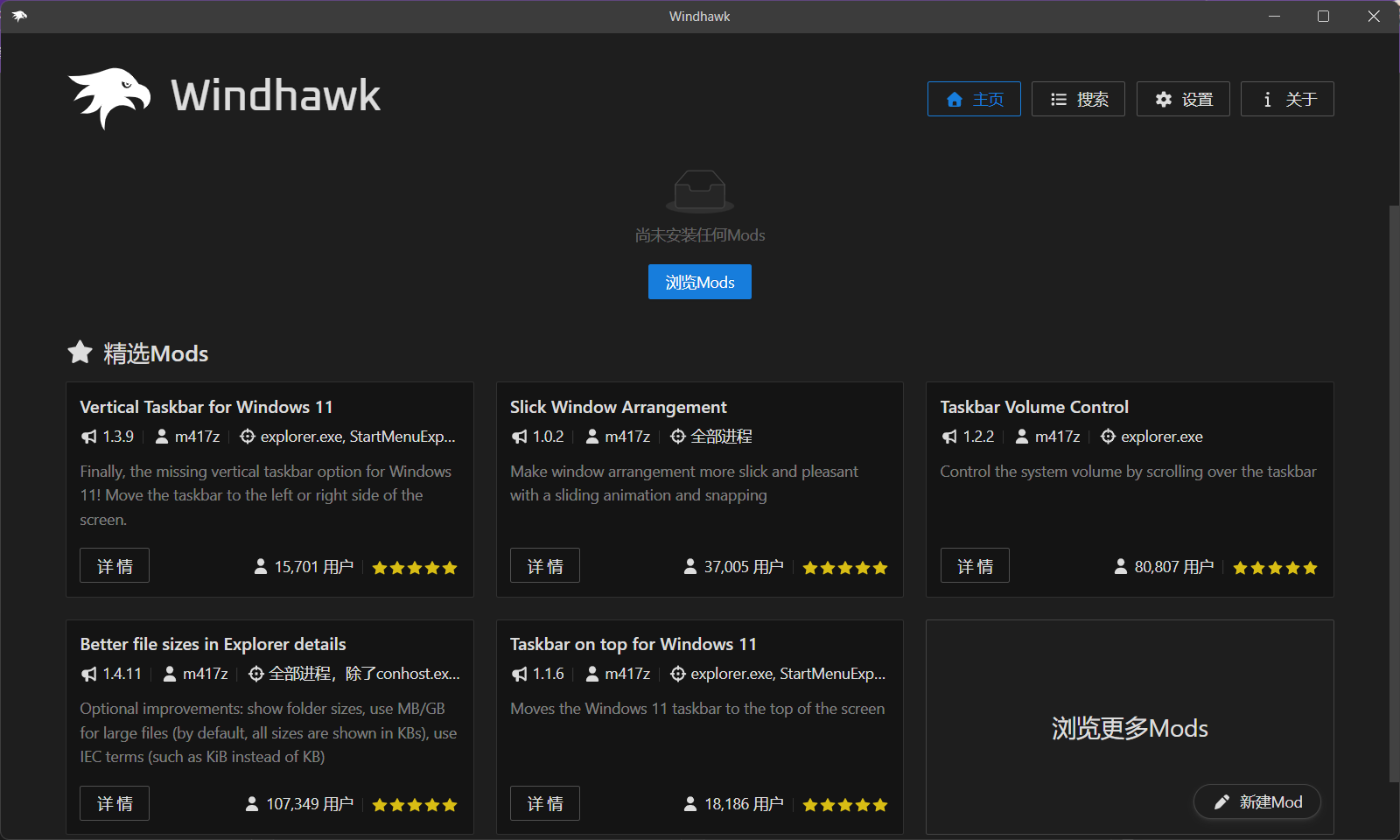The width and height of the screenshot is (1400, 840).
Task: Open the 关于 about tab
Action: click(1287, 99)
